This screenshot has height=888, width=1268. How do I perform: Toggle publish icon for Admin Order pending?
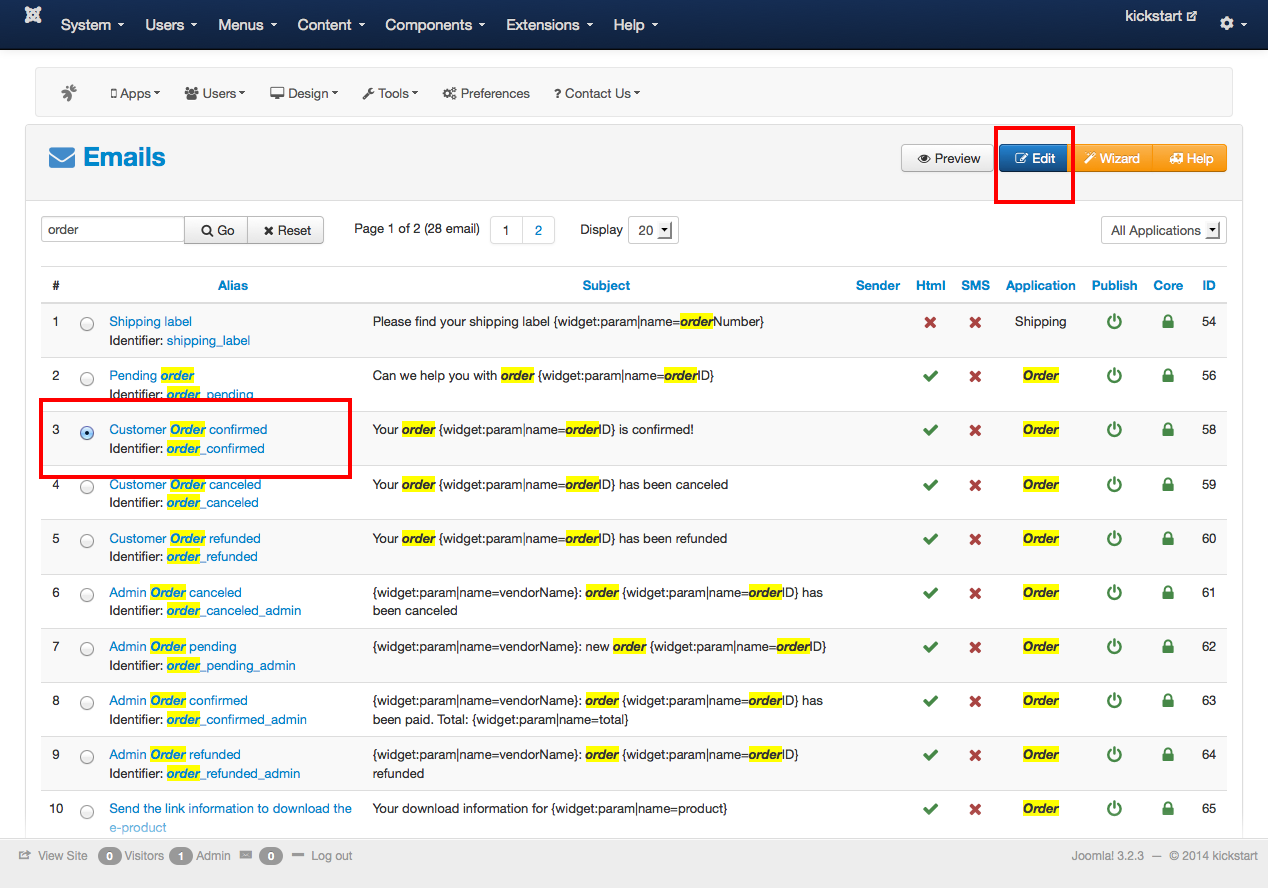click(1114, 647)
